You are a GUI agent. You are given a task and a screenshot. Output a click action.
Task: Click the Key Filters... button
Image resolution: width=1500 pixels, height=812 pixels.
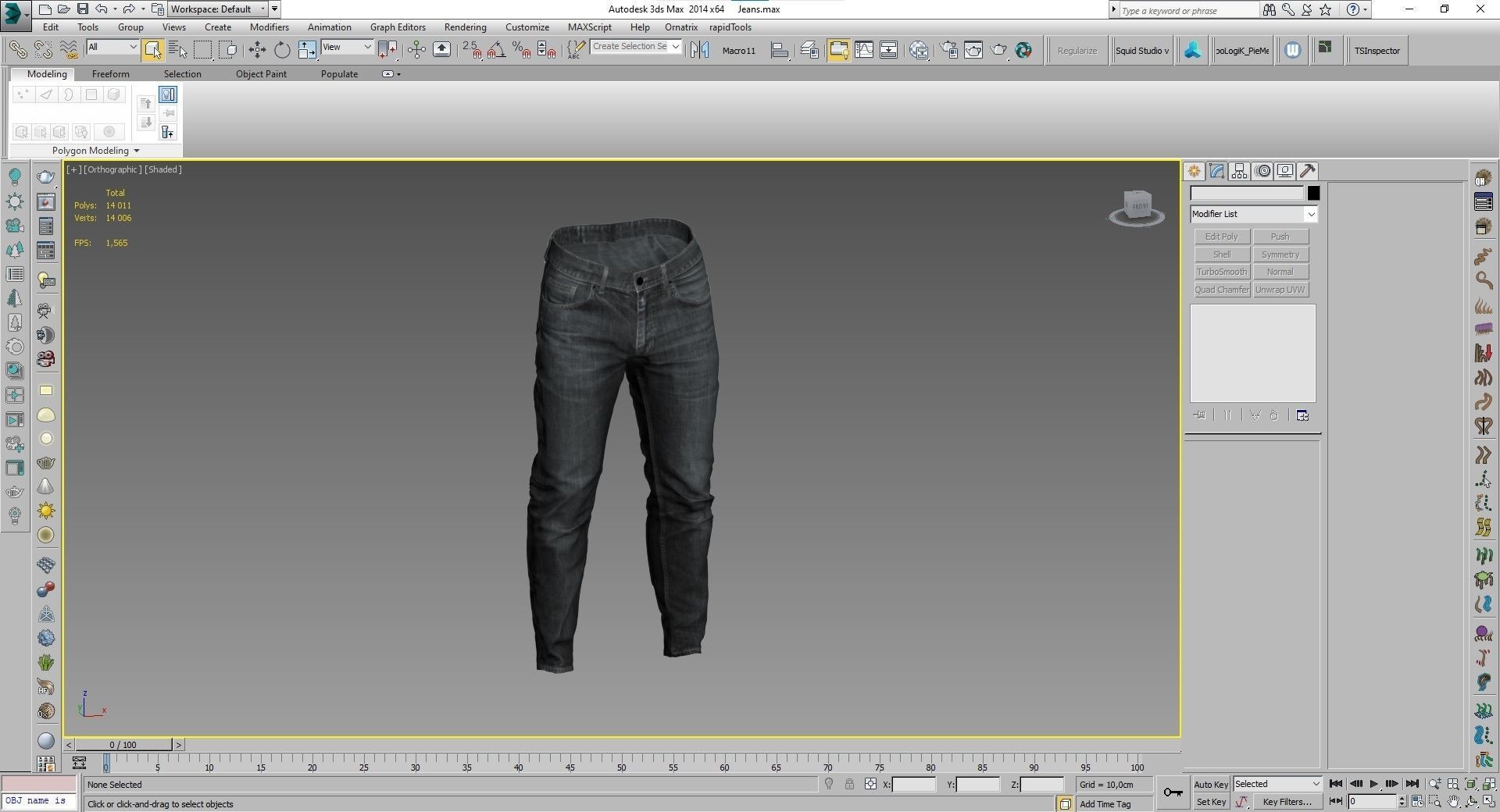coord(1287,802)
